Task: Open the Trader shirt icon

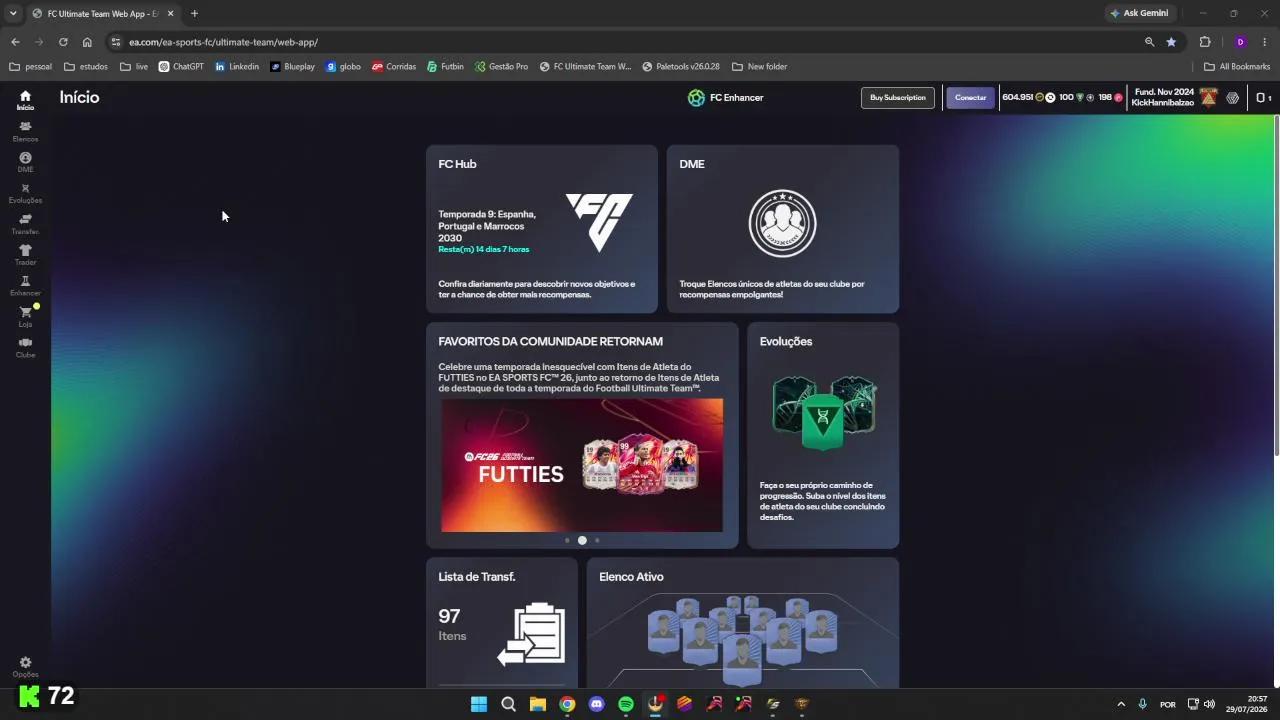Action: pos(25,255)
